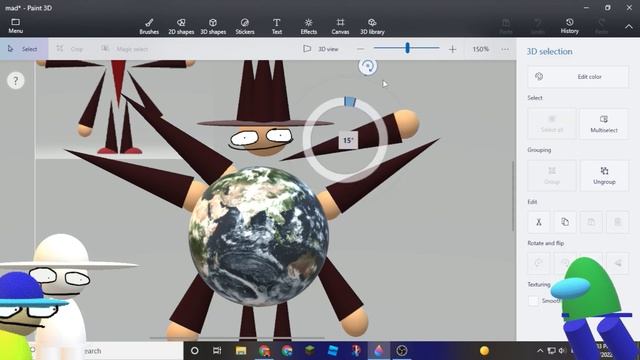Viewport: 640px width, 360px height.
Task: Open OBS Studio from taskbar
Action: (x=402, y=351)
